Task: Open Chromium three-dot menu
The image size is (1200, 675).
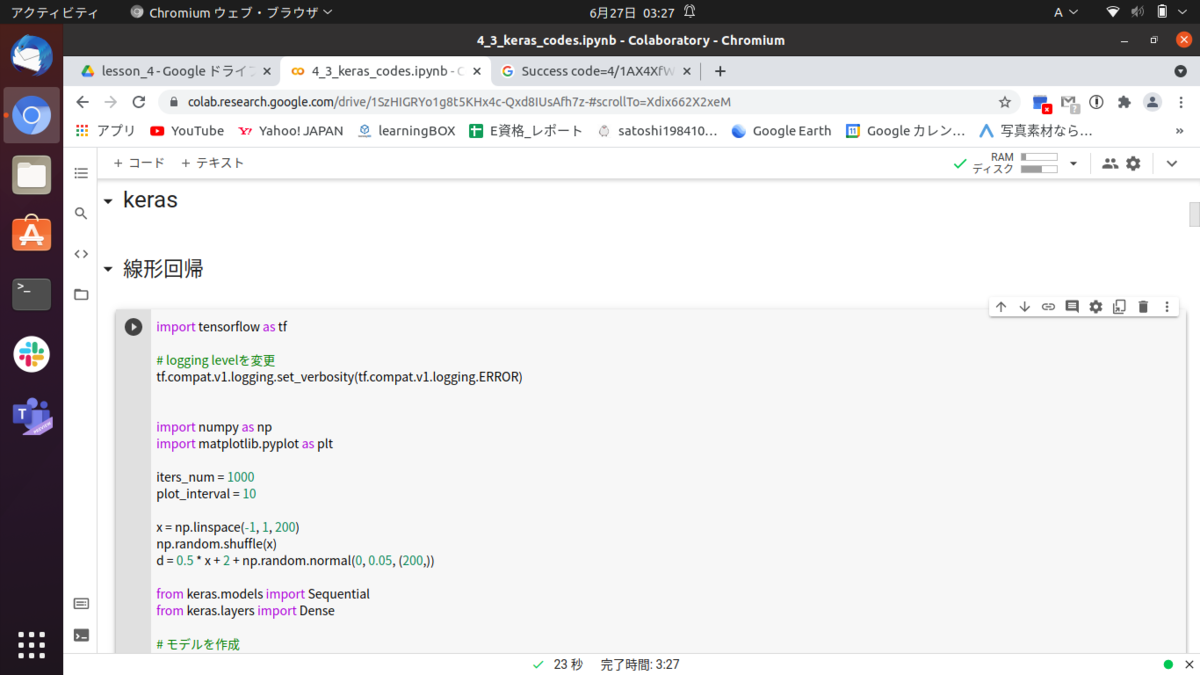Action: tap(1183, 102)
